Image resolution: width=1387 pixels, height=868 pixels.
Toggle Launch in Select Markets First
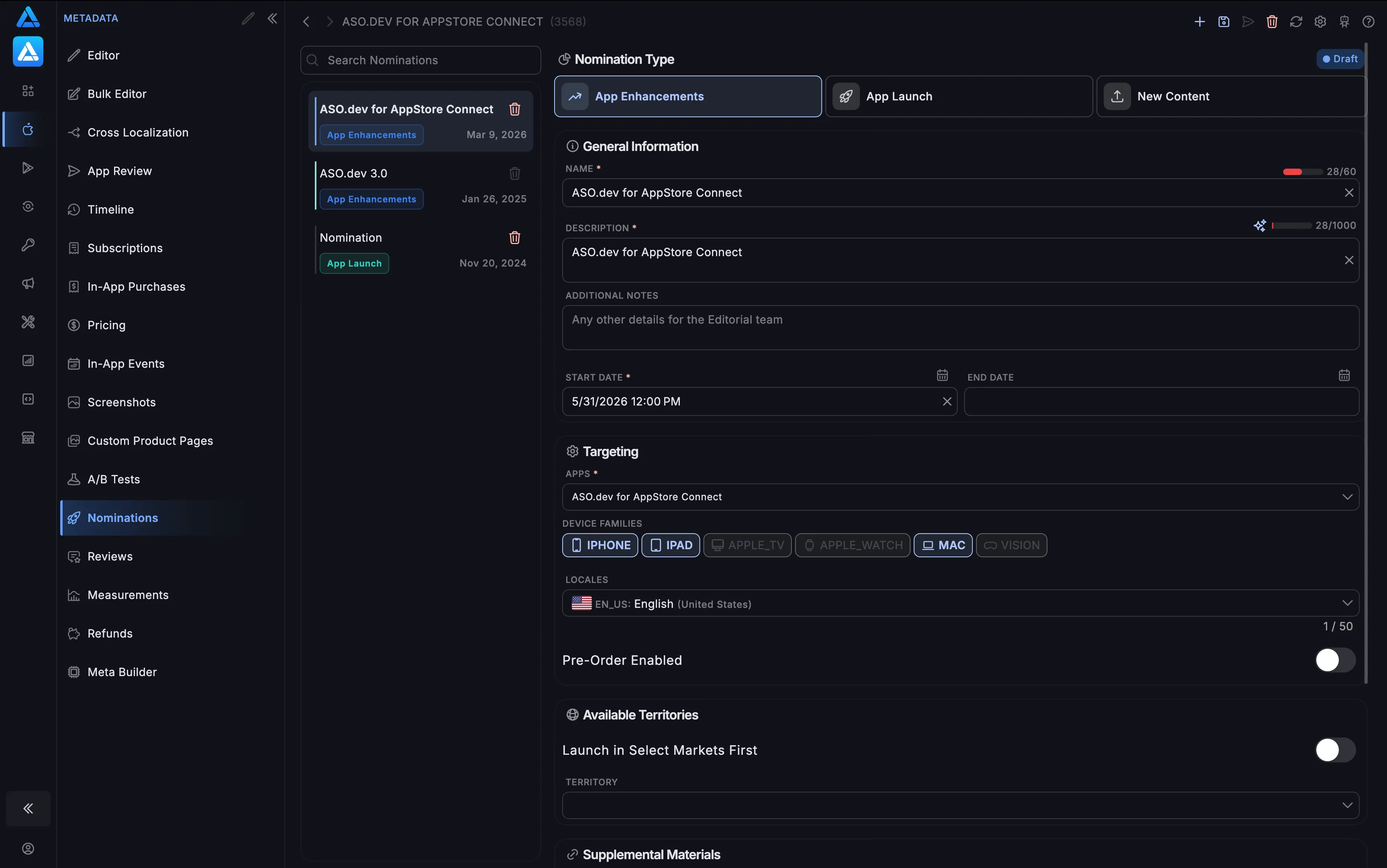click(1335, 750)
